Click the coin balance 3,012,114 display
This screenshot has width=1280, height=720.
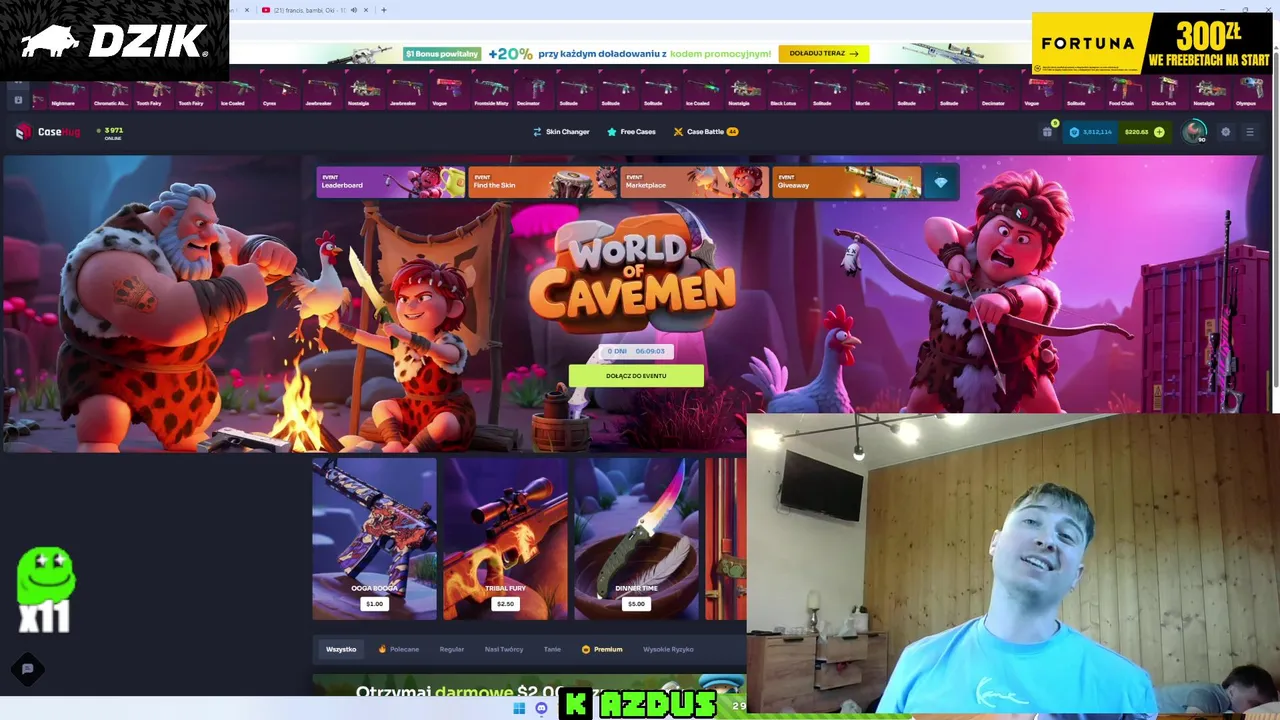point(1091,132)
